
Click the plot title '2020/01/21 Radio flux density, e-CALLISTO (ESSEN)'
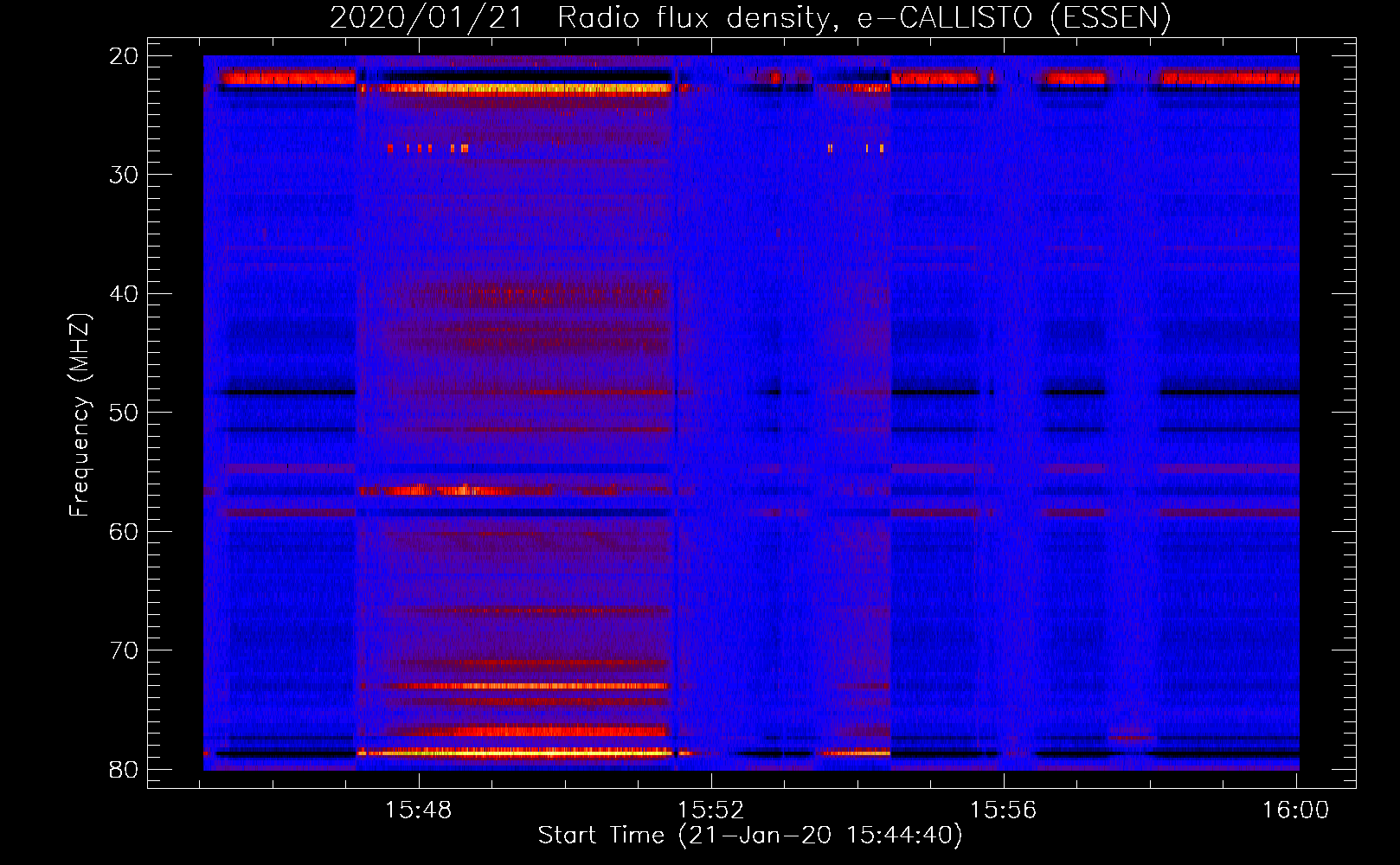click(x=750, y=18)
